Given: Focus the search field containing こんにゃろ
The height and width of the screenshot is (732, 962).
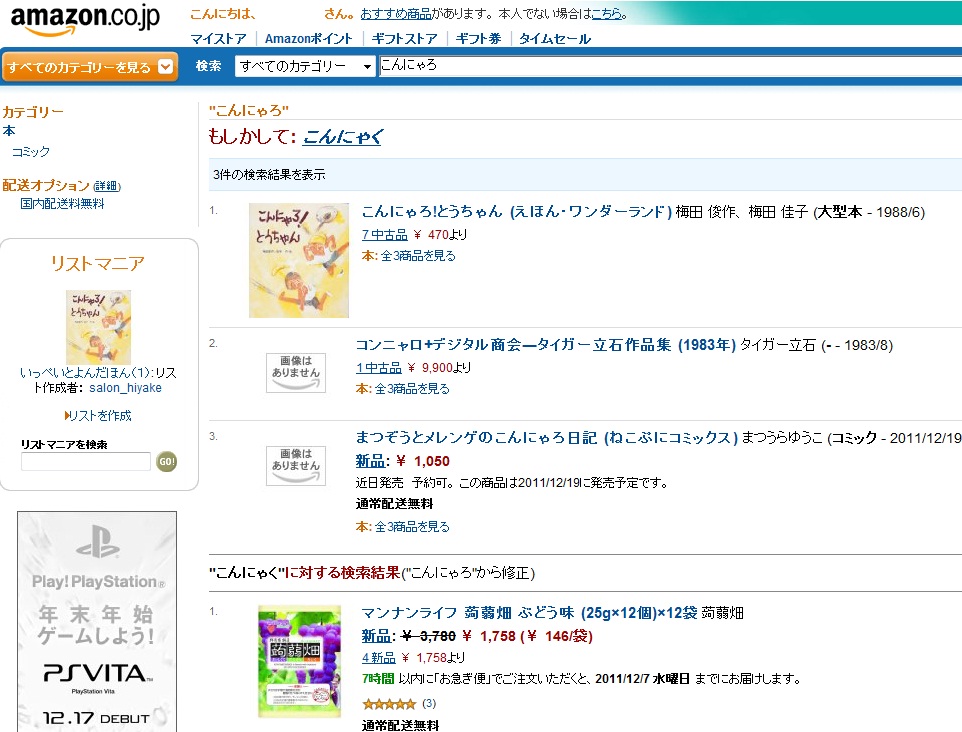Looking at the screenshot, I should coord(670,66).
